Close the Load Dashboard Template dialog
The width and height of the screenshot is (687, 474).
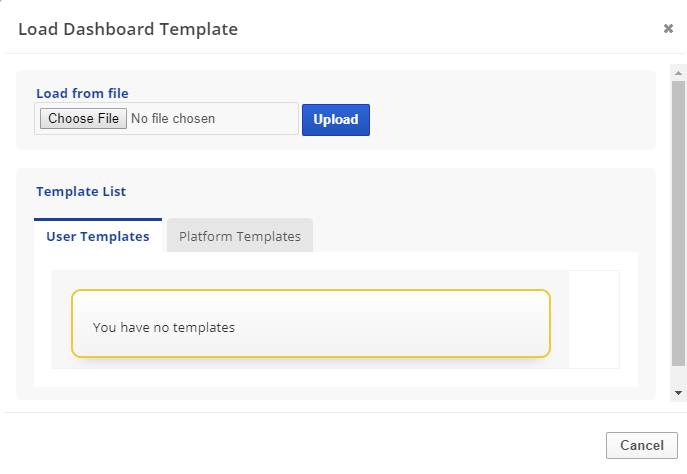668,29
